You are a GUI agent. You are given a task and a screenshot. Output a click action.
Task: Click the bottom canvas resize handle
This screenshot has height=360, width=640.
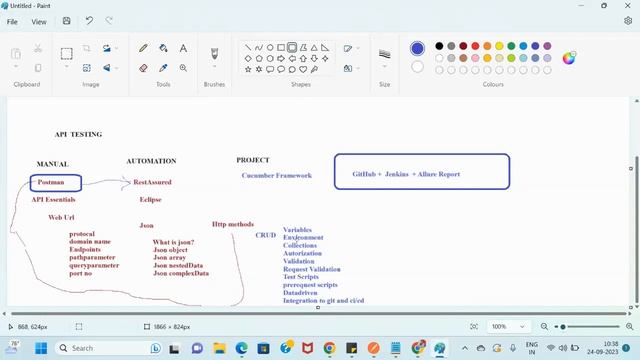(x=318, y=307)
